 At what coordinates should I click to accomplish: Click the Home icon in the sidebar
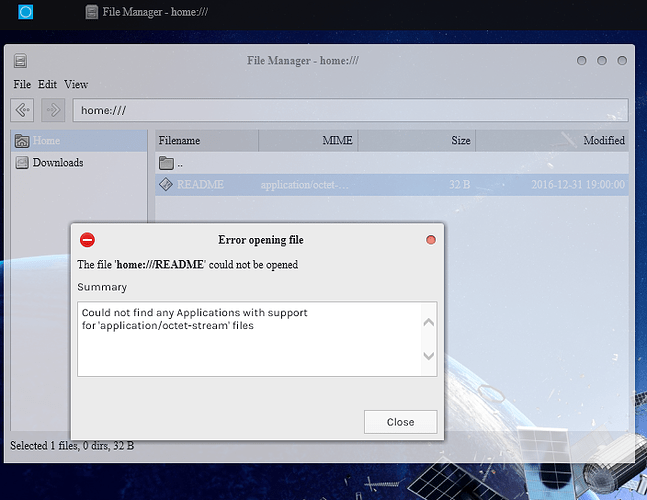[x=22, y=141]
